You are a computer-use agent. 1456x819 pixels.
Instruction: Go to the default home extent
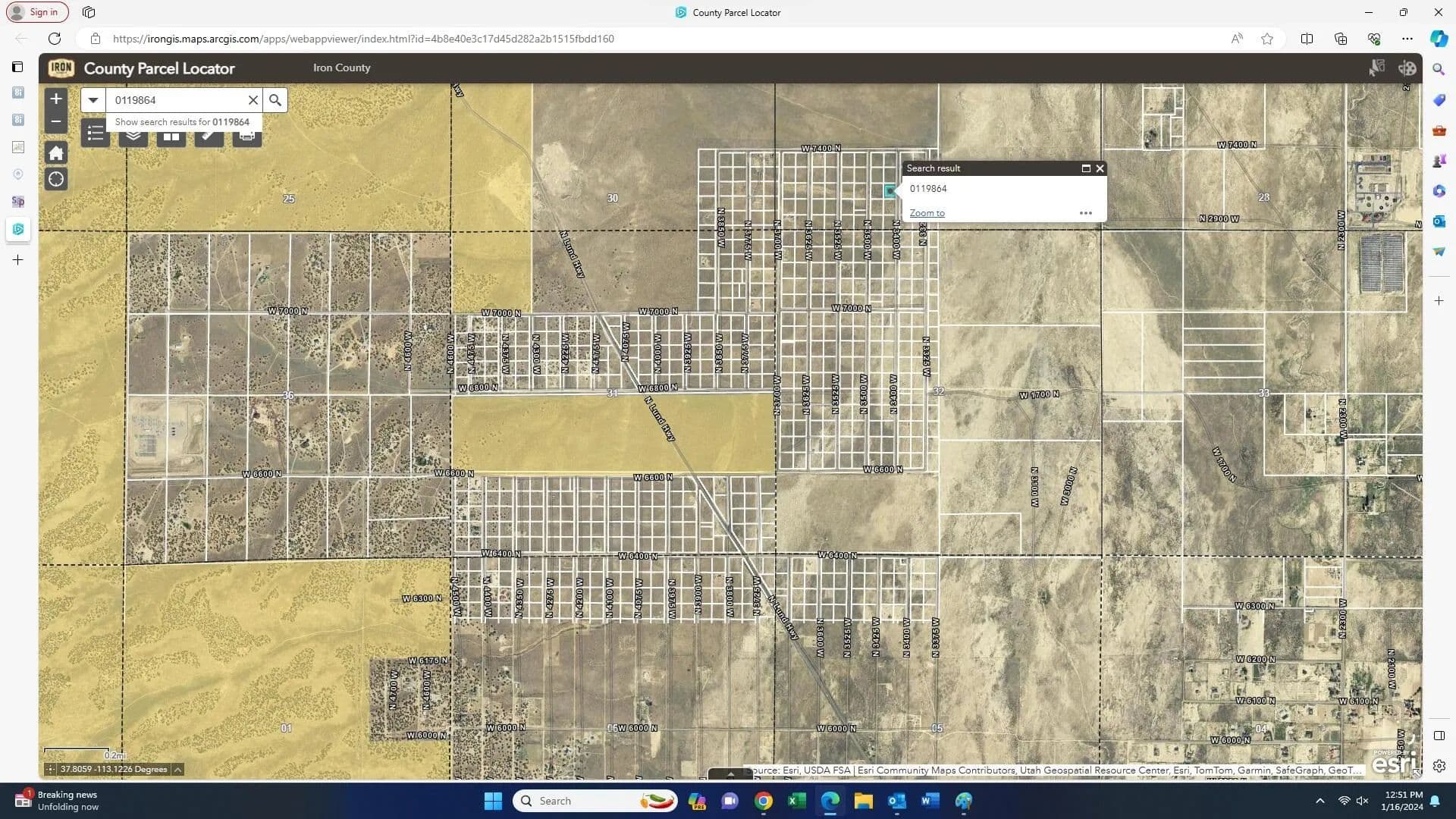(x=56, y=152)
